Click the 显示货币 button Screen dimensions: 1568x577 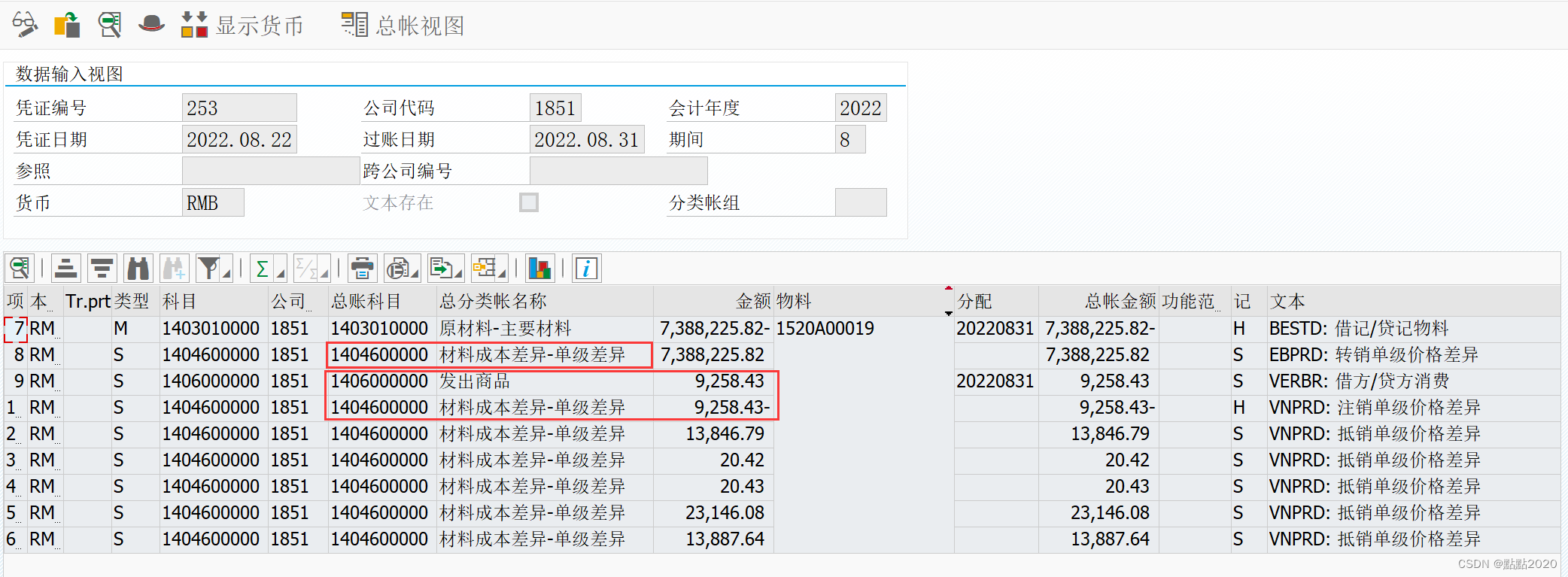242,25
